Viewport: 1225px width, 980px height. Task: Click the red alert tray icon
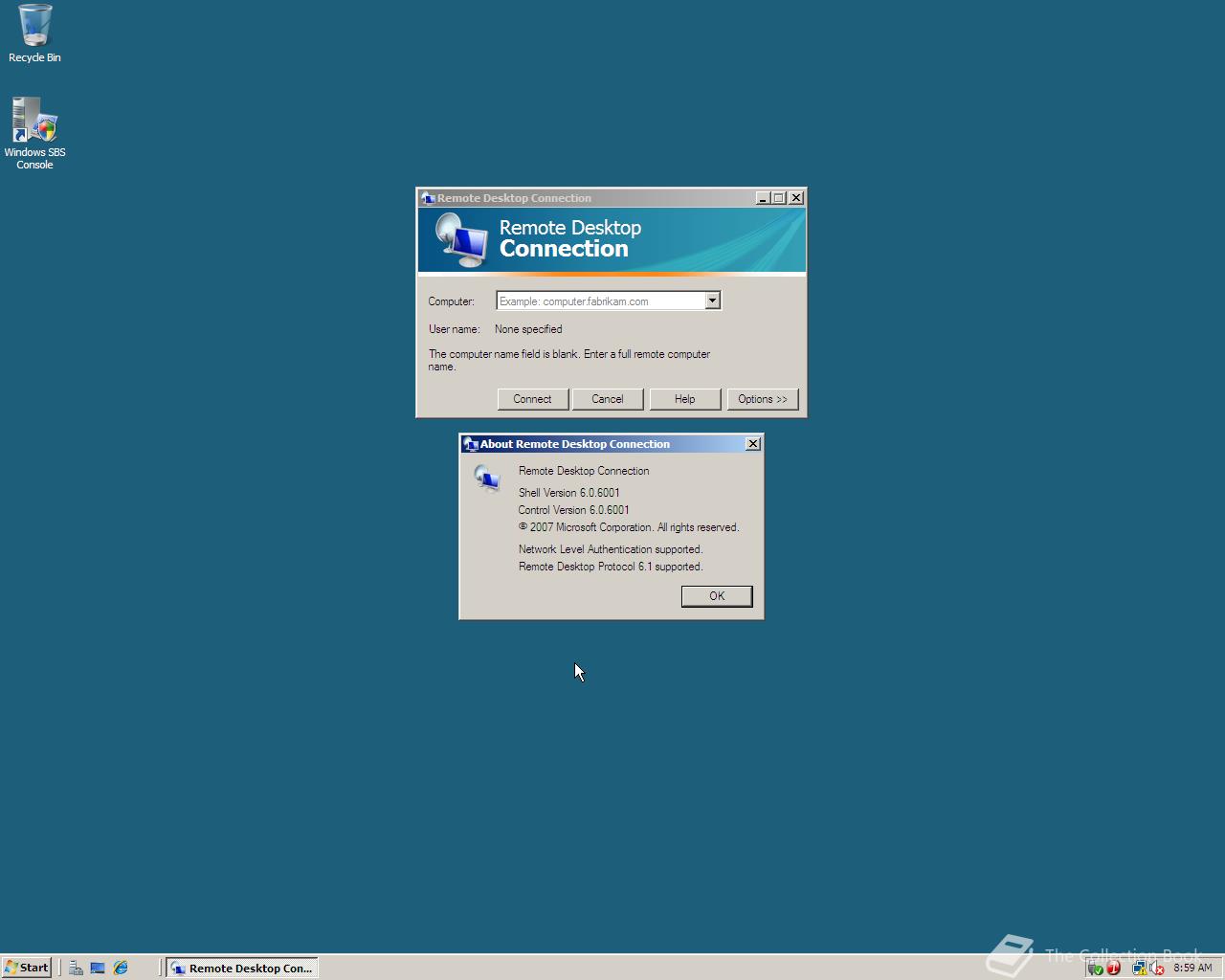click(x=1113, y=968)
